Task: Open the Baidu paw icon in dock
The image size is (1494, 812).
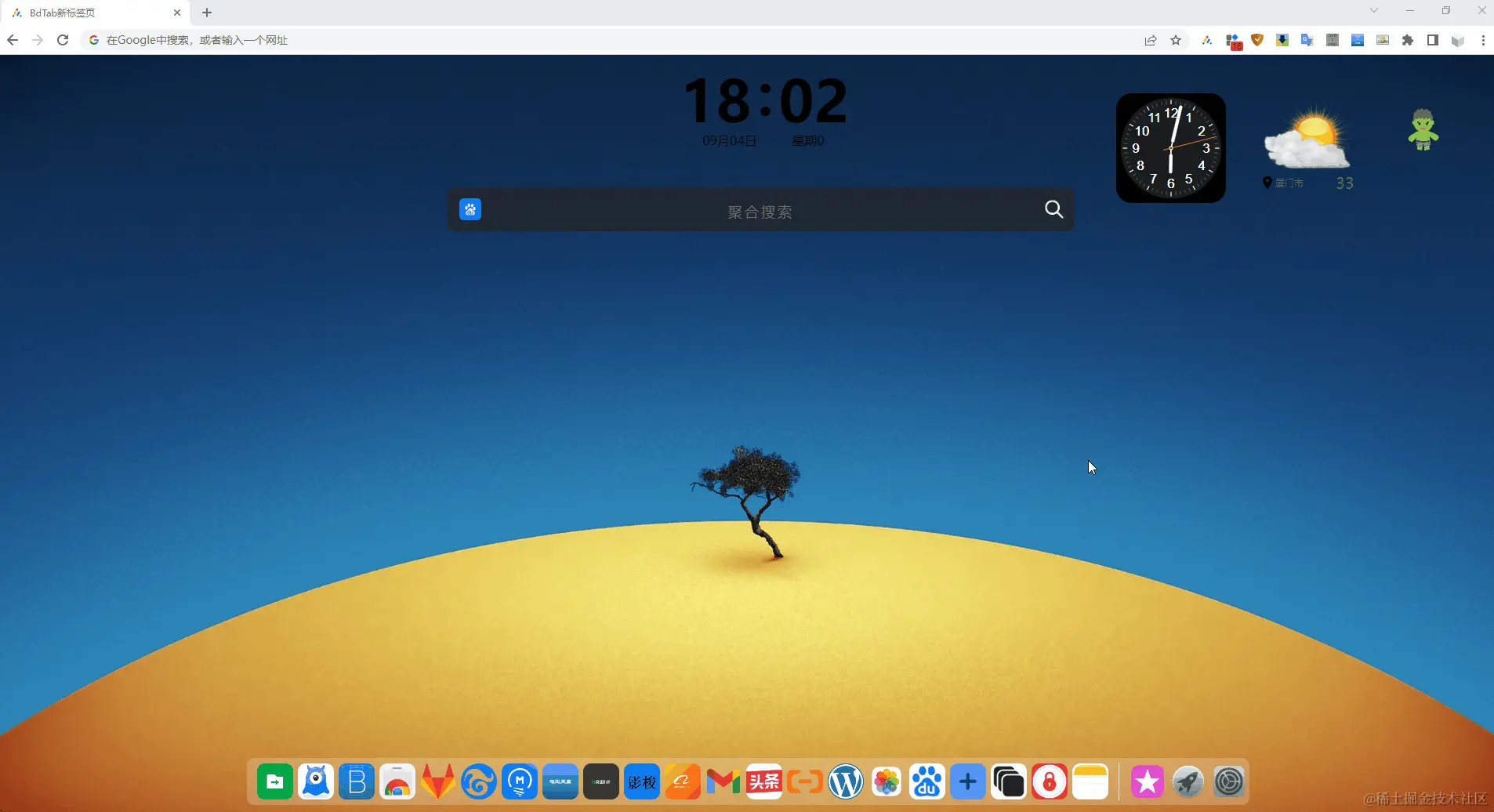Action: click(927, 781)
